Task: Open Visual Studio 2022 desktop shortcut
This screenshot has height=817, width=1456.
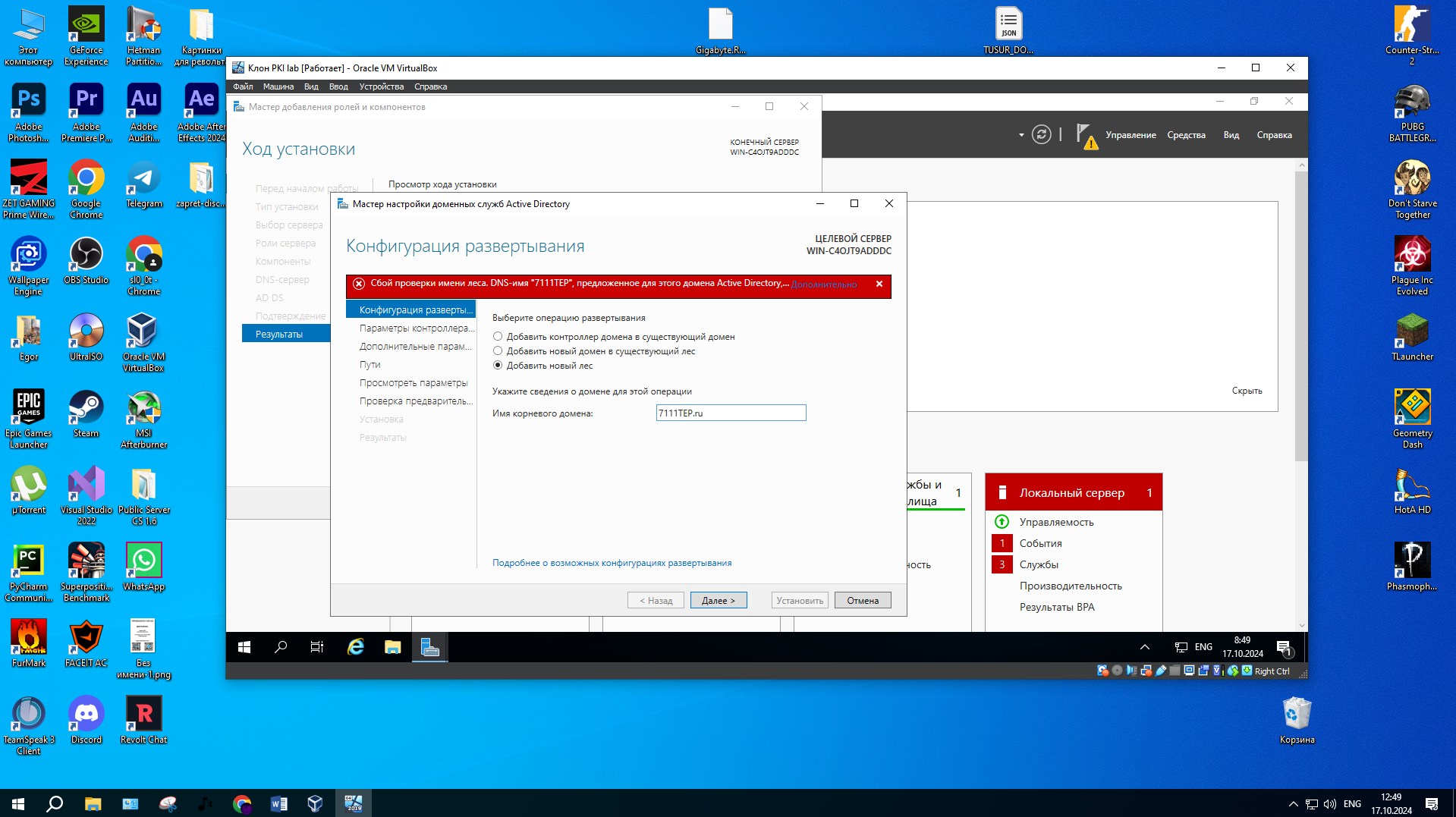Action: 86,495
